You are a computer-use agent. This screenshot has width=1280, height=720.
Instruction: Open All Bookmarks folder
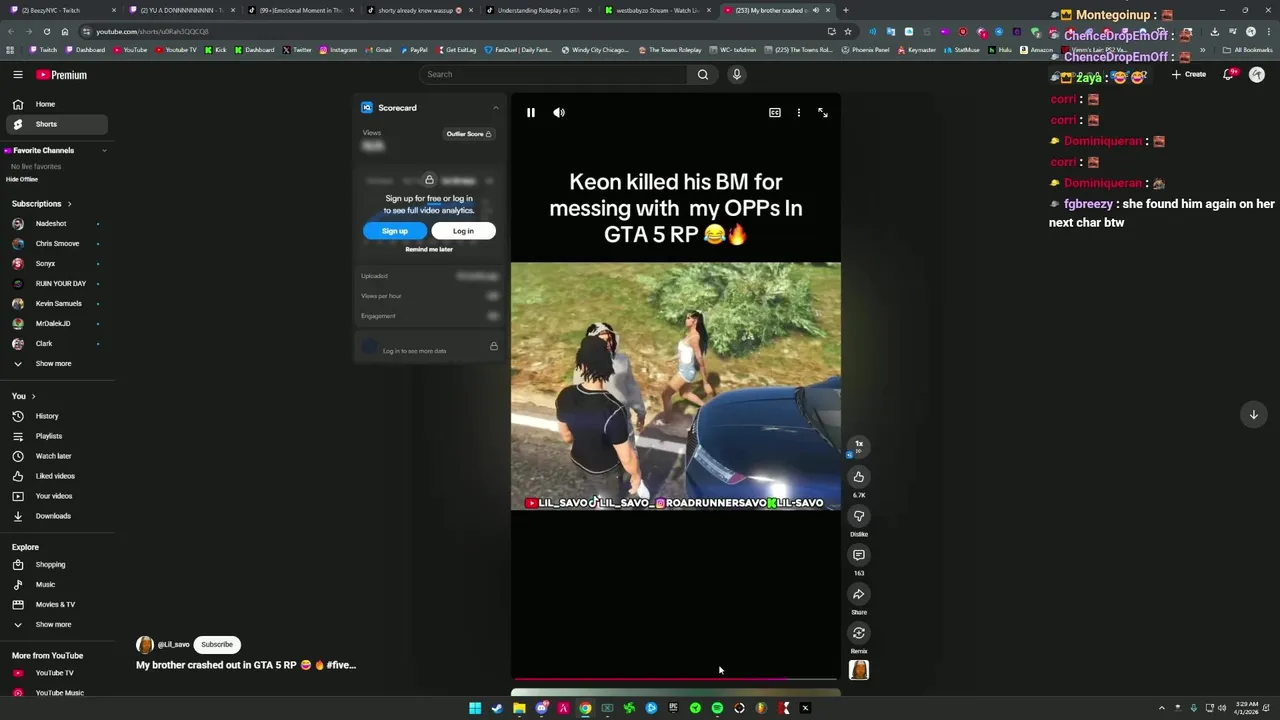click(x=1248, y=50)
